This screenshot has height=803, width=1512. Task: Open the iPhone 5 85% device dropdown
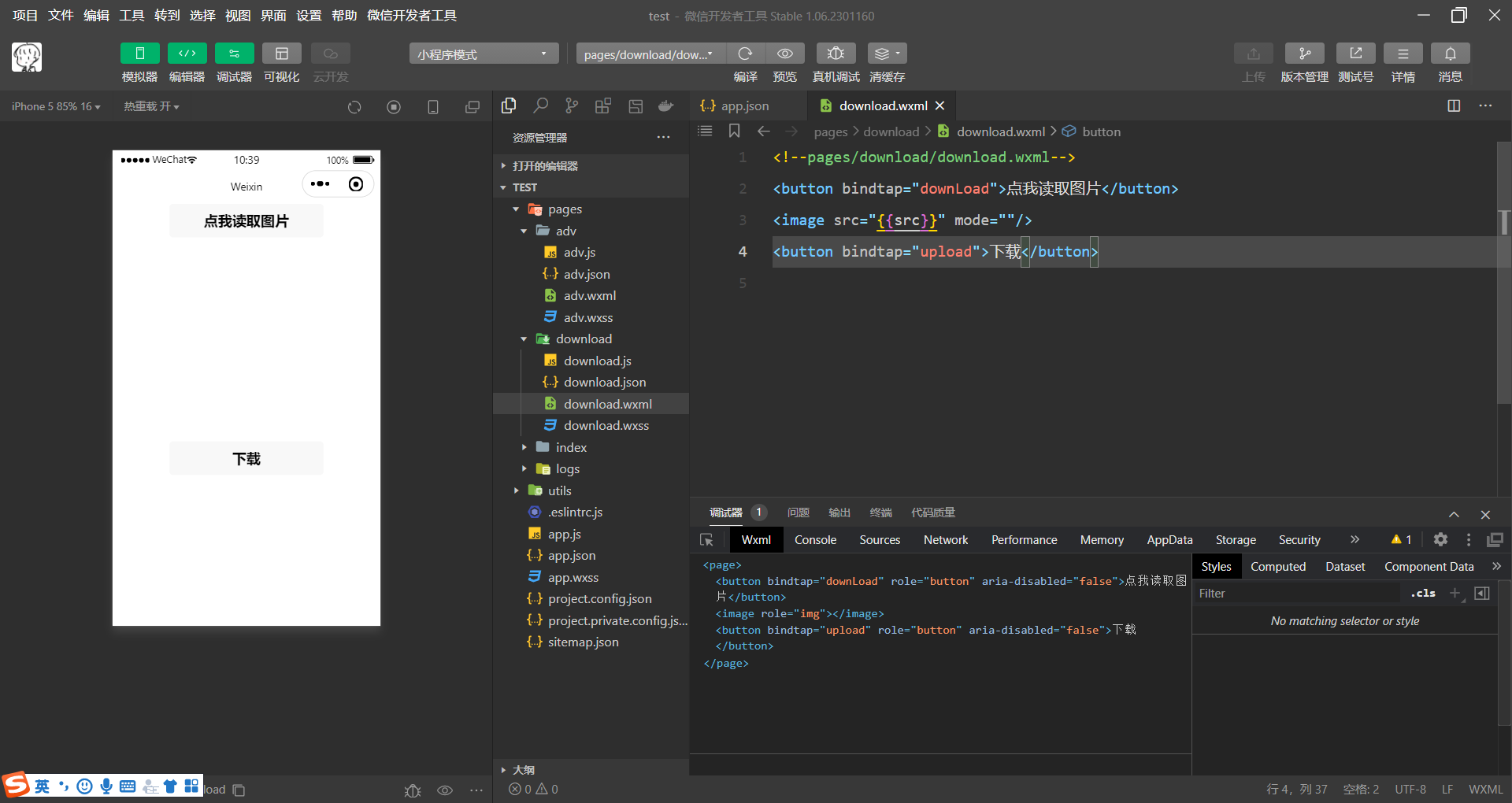tap(56, 106)
